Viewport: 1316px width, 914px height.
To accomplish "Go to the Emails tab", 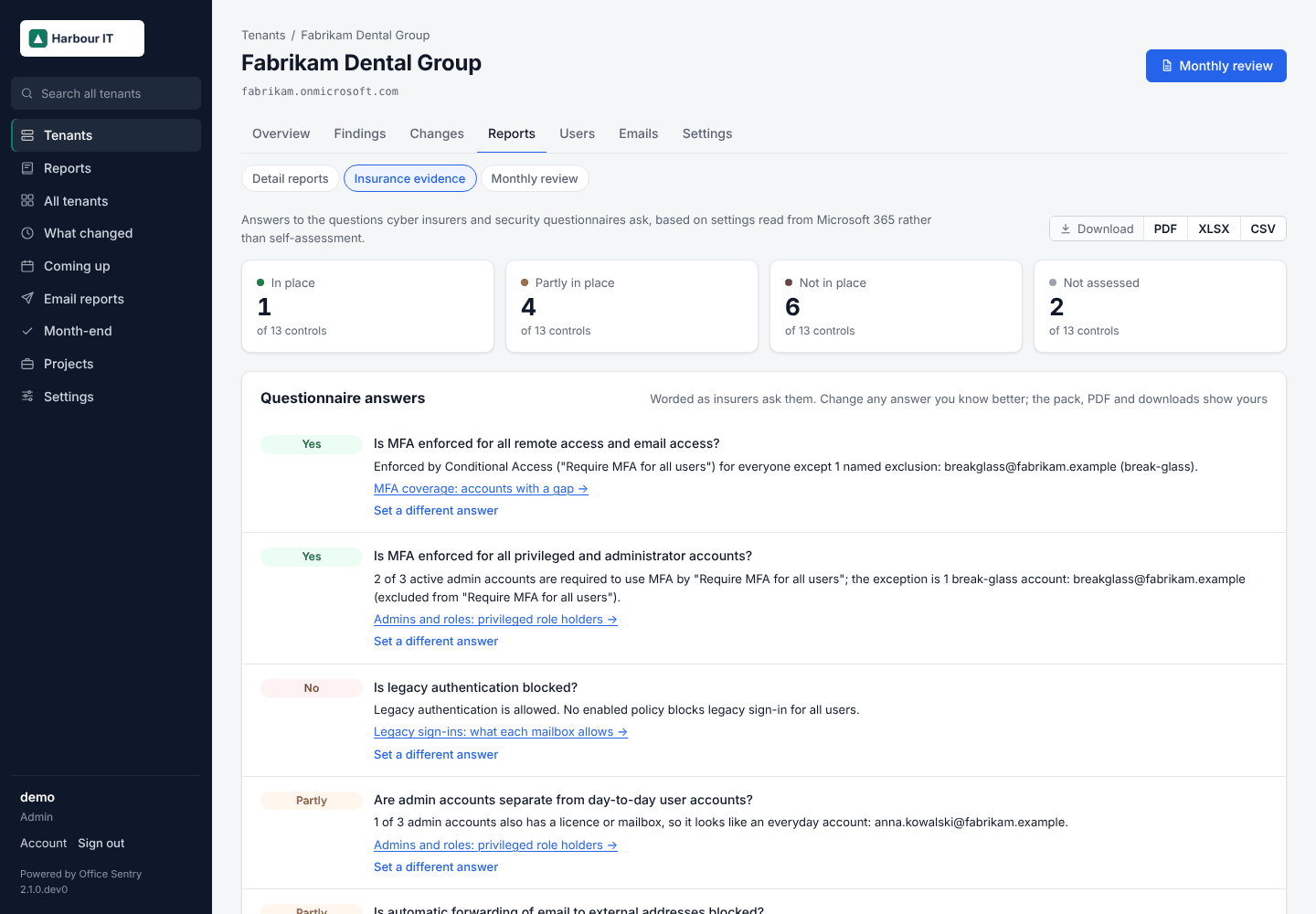I will 639,133.
